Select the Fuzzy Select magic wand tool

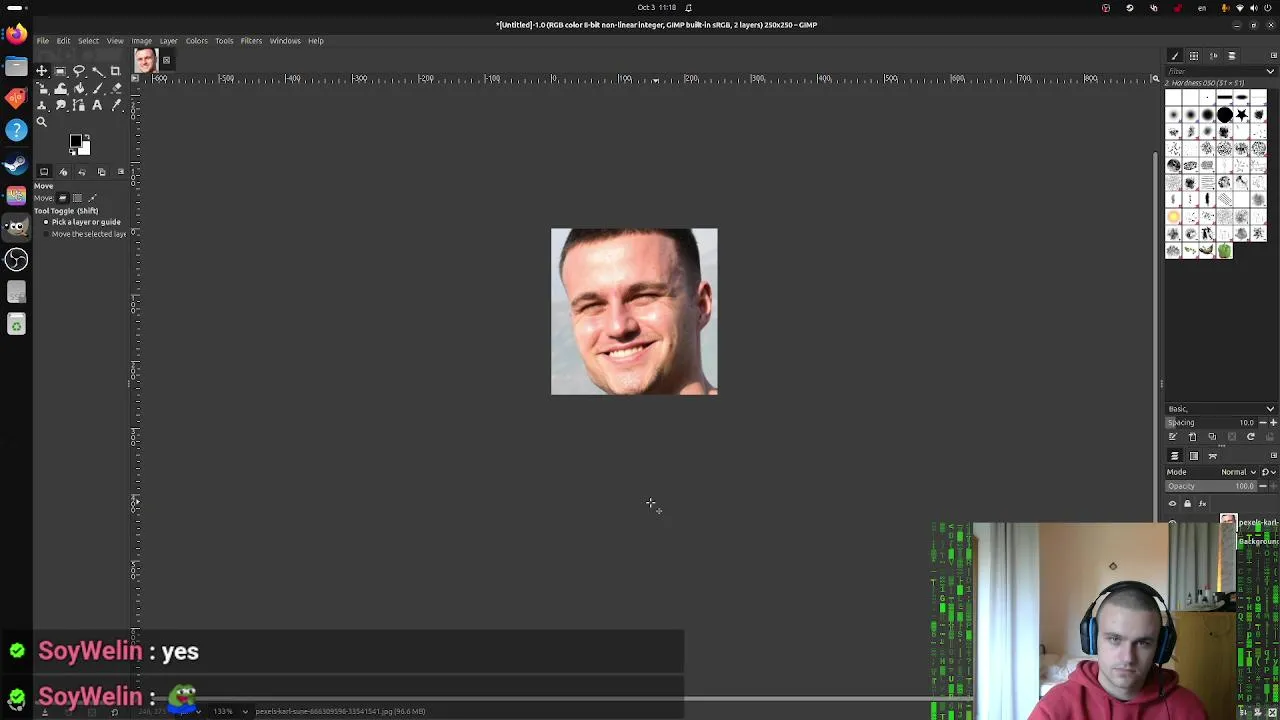(x=97, y=71)
